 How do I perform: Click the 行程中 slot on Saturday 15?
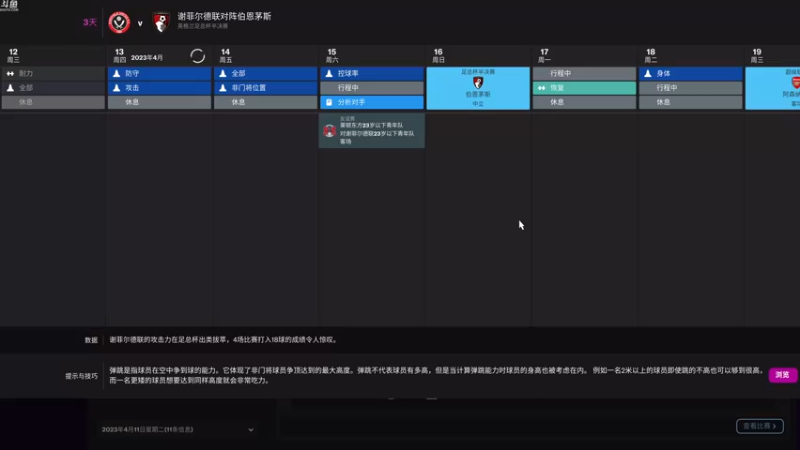(x=372, y=88)
